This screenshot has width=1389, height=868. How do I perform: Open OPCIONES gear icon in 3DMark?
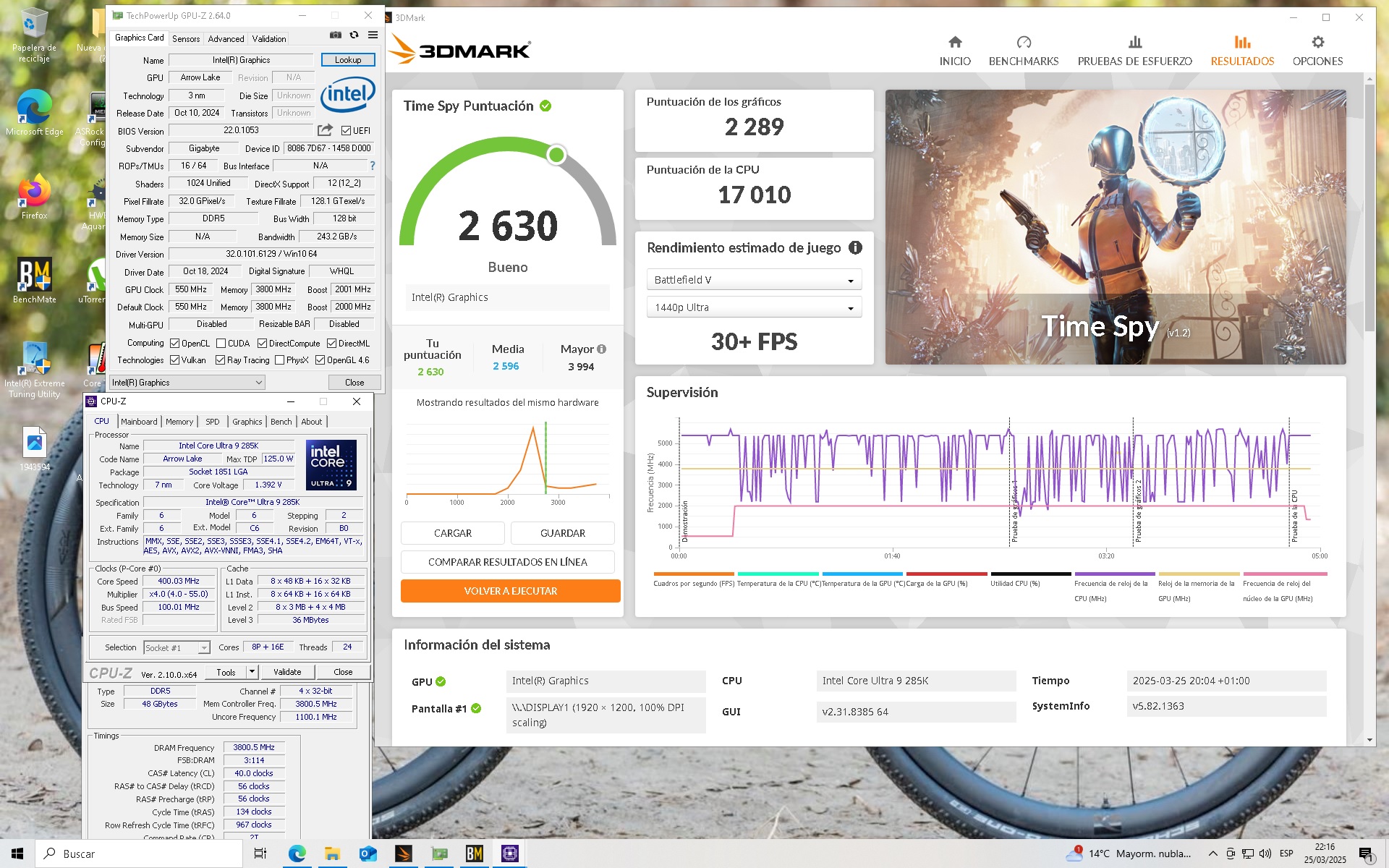1317,42
